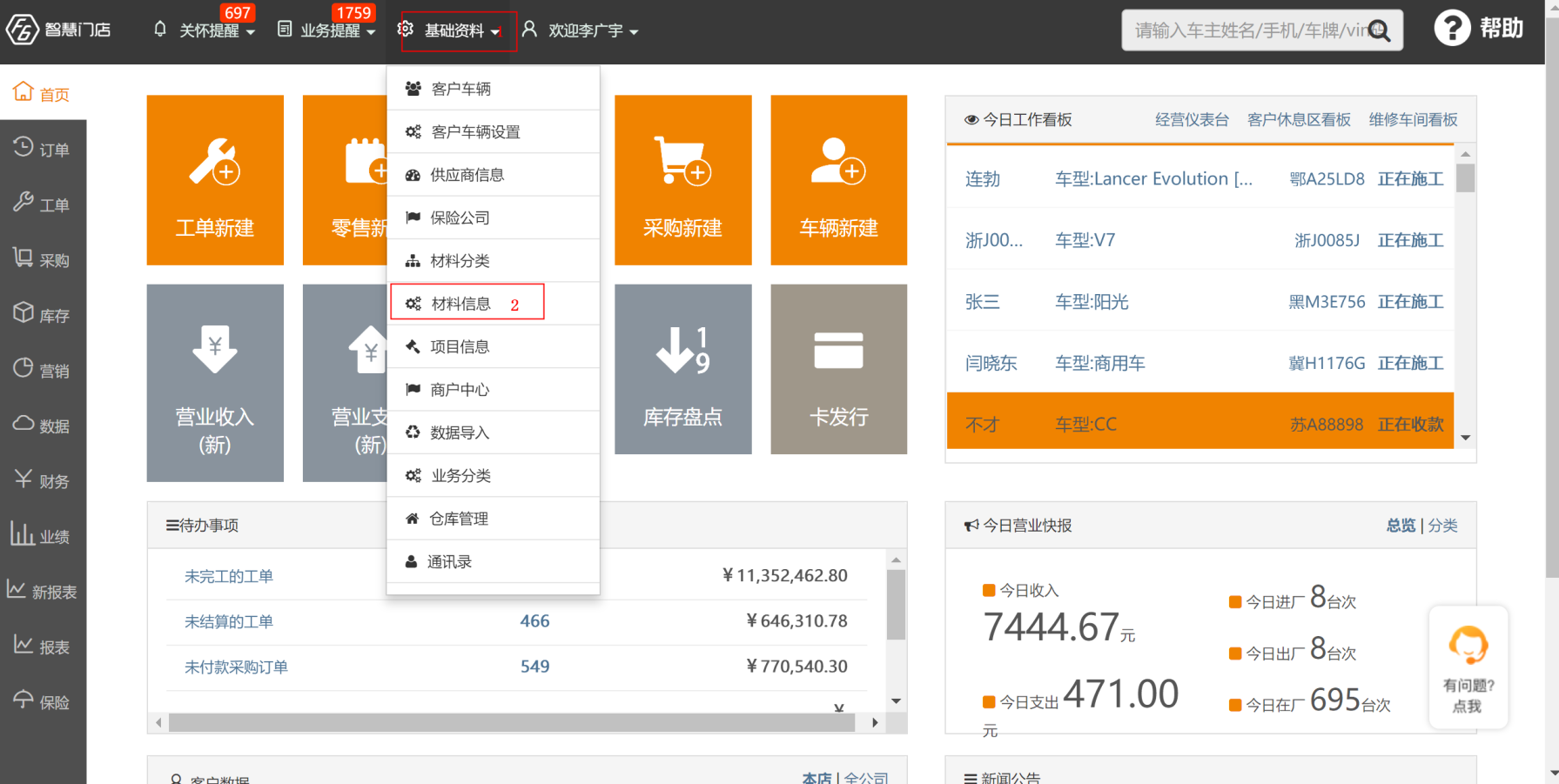Open 未付款采购订单 link
1559x784 pixels.
pos(236,667)
